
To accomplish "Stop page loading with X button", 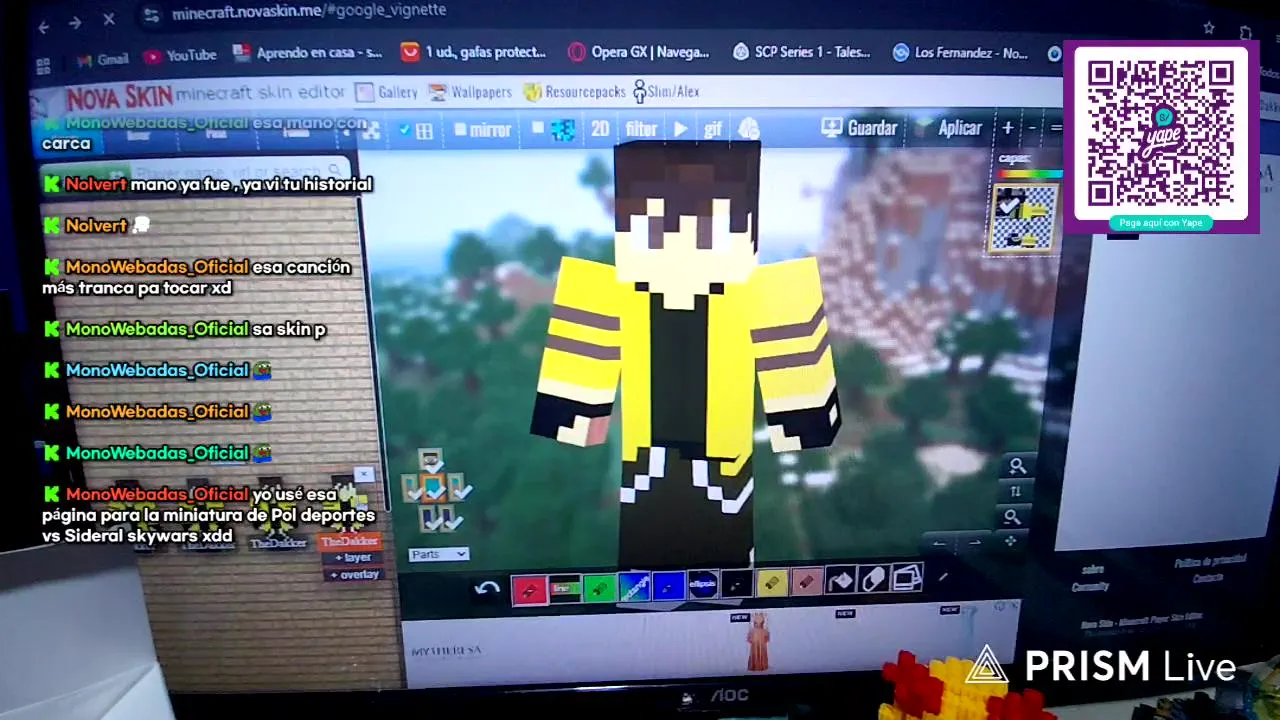I will (x=109, y=18).
